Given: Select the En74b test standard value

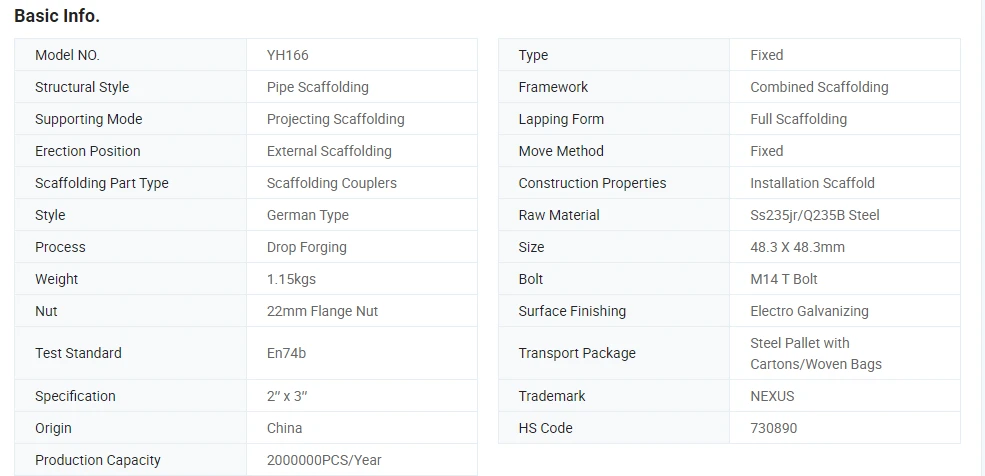Looking at the screenshot, I should [286, 354].
